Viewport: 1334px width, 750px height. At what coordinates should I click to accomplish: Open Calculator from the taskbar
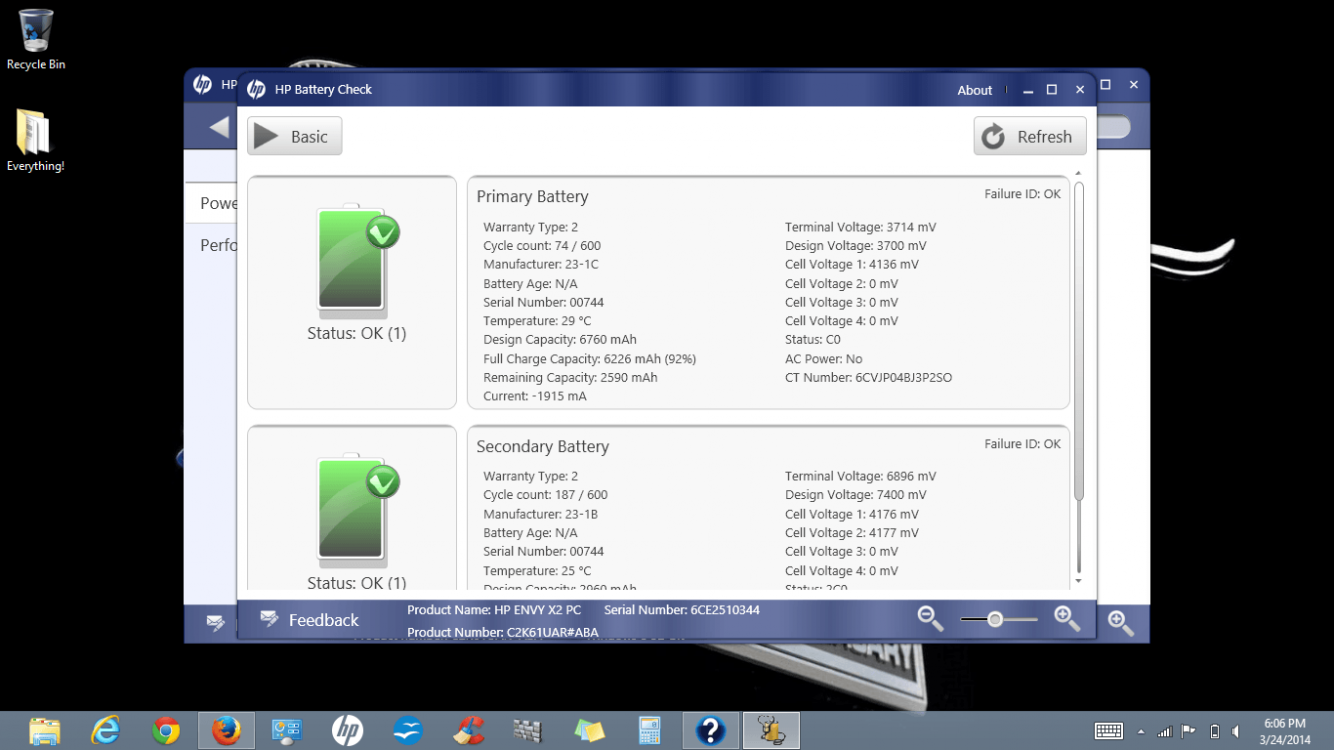[650, 731]
